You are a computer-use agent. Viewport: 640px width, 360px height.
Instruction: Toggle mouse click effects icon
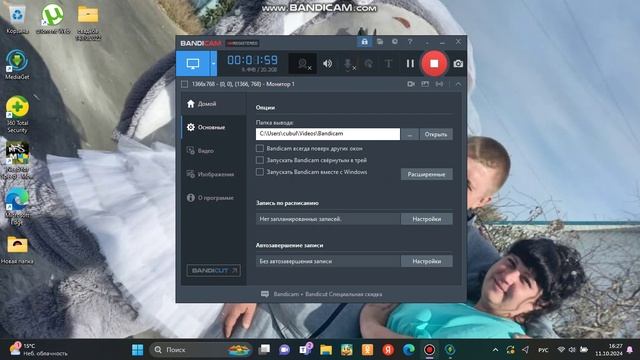(x=369, y=64)
